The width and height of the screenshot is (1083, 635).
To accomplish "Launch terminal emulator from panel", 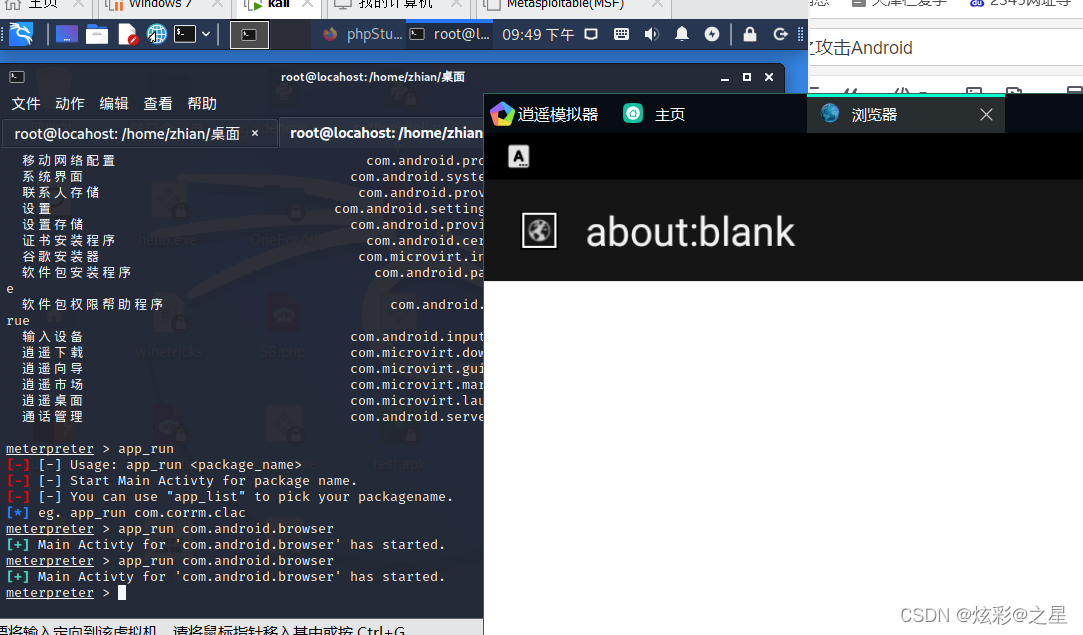I will (x=184, y=34).
